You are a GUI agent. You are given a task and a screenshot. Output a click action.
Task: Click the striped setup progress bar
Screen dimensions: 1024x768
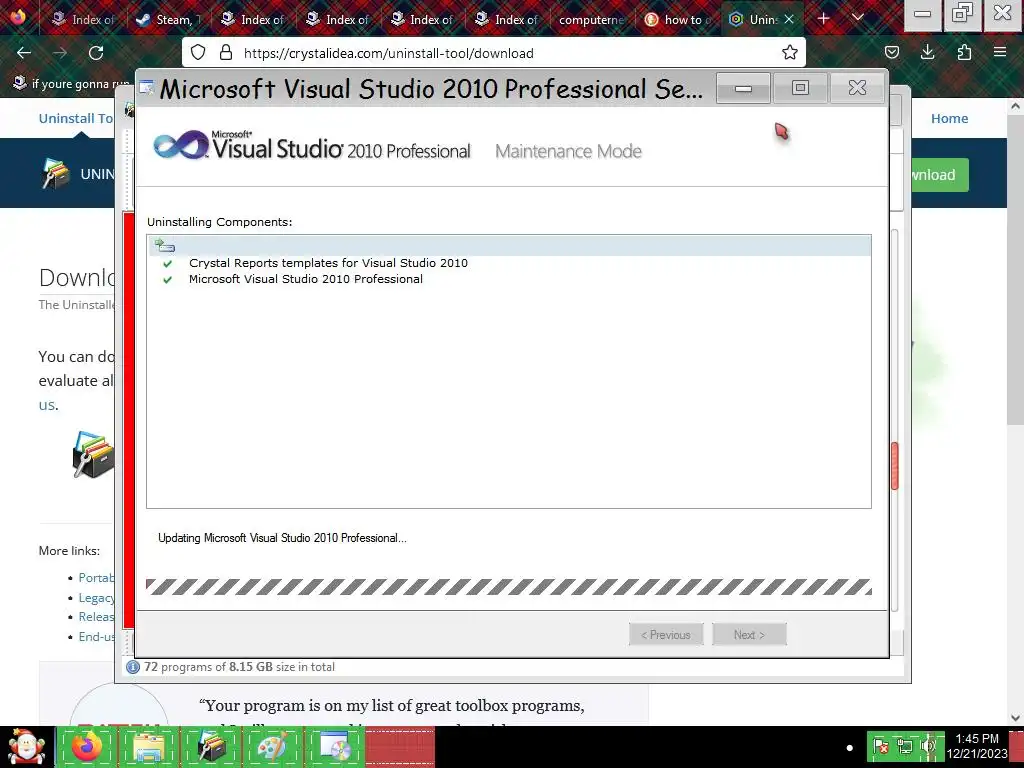tap(509, 586)
